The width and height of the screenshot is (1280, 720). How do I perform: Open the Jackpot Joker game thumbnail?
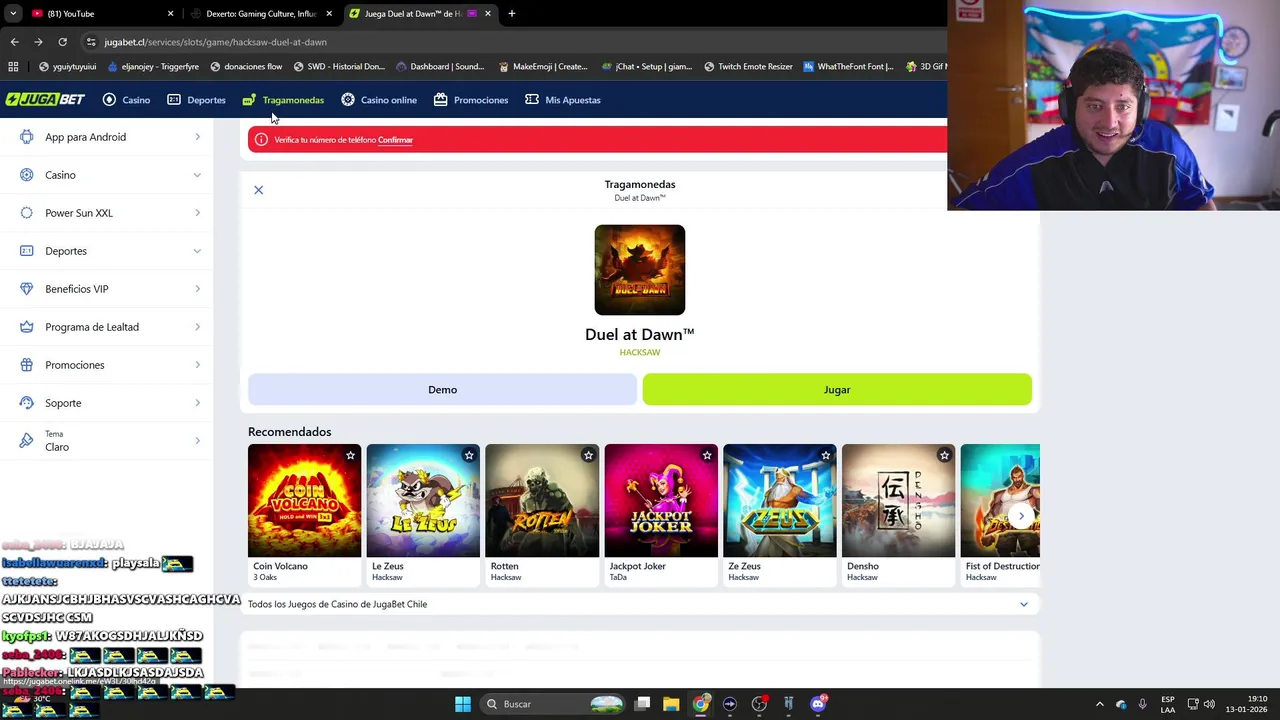[661, 501]
